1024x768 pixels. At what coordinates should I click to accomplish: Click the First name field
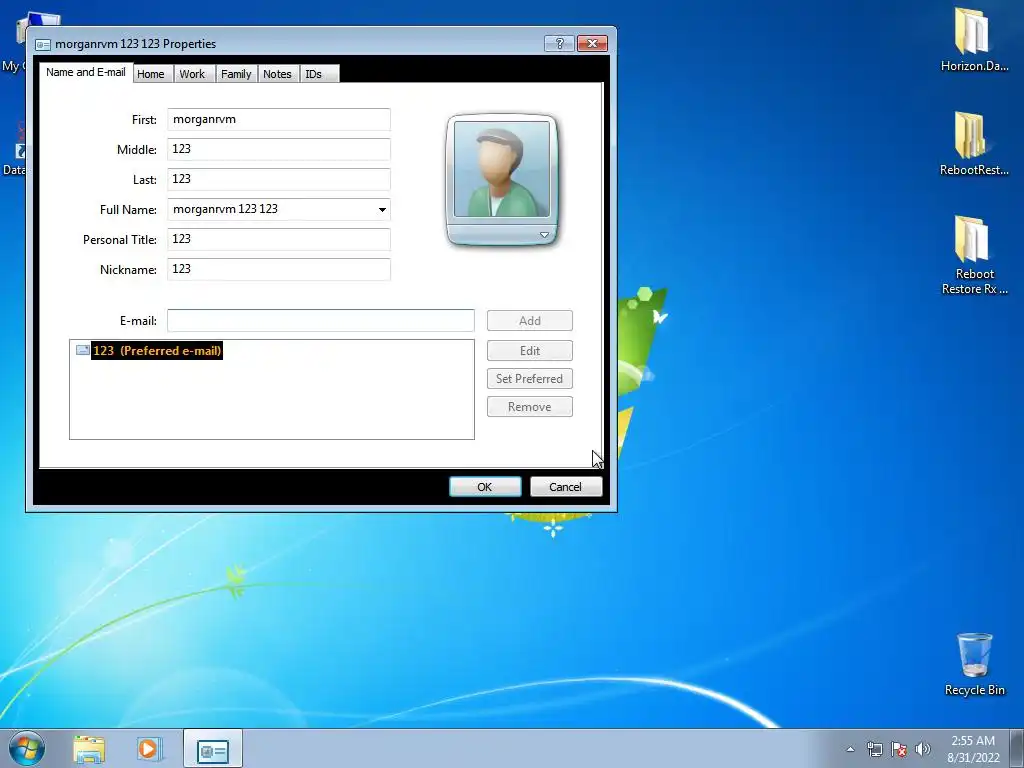pos(279,120)
